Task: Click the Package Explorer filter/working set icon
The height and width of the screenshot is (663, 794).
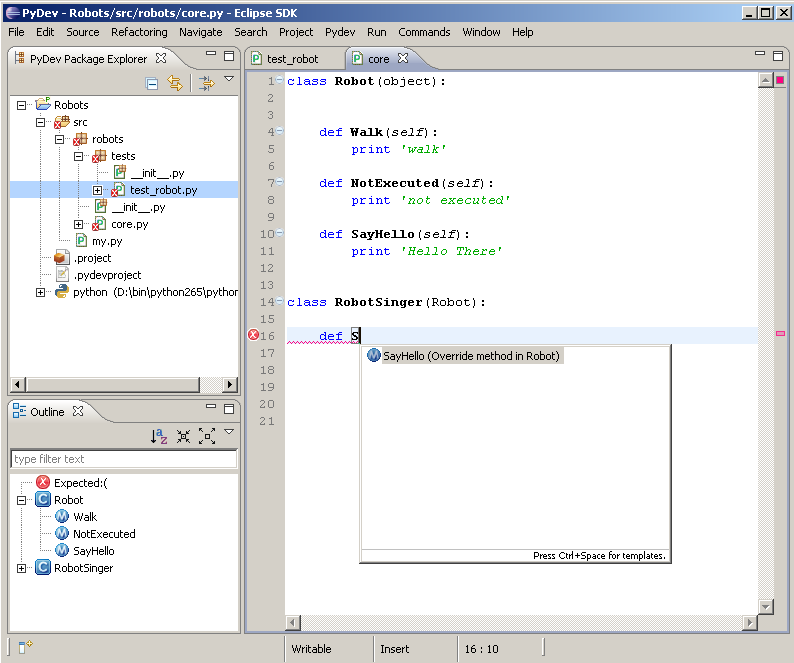Action: pyautogui.click(x=206, y=83)
